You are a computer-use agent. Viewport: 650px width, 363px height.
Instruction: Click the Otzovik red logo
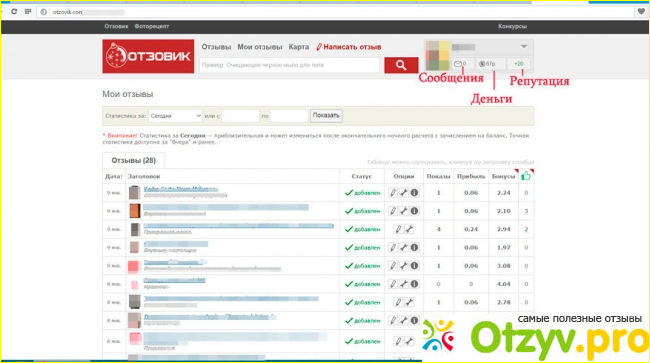[148, 56]
